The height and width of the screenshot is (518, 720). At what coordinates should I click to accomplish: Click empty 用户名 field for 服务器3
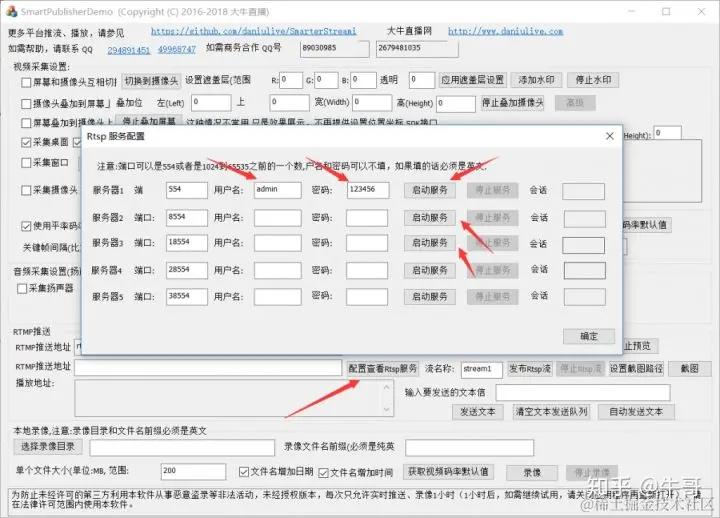tap(277, 243)
